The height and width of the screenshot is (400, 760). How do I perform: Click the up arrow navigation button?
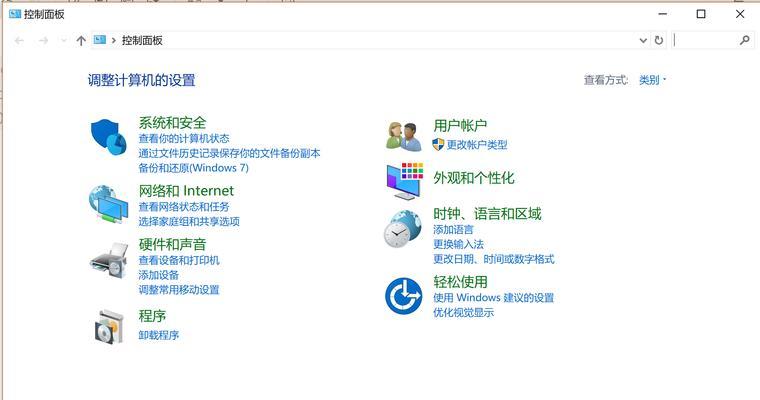(81, 41)
